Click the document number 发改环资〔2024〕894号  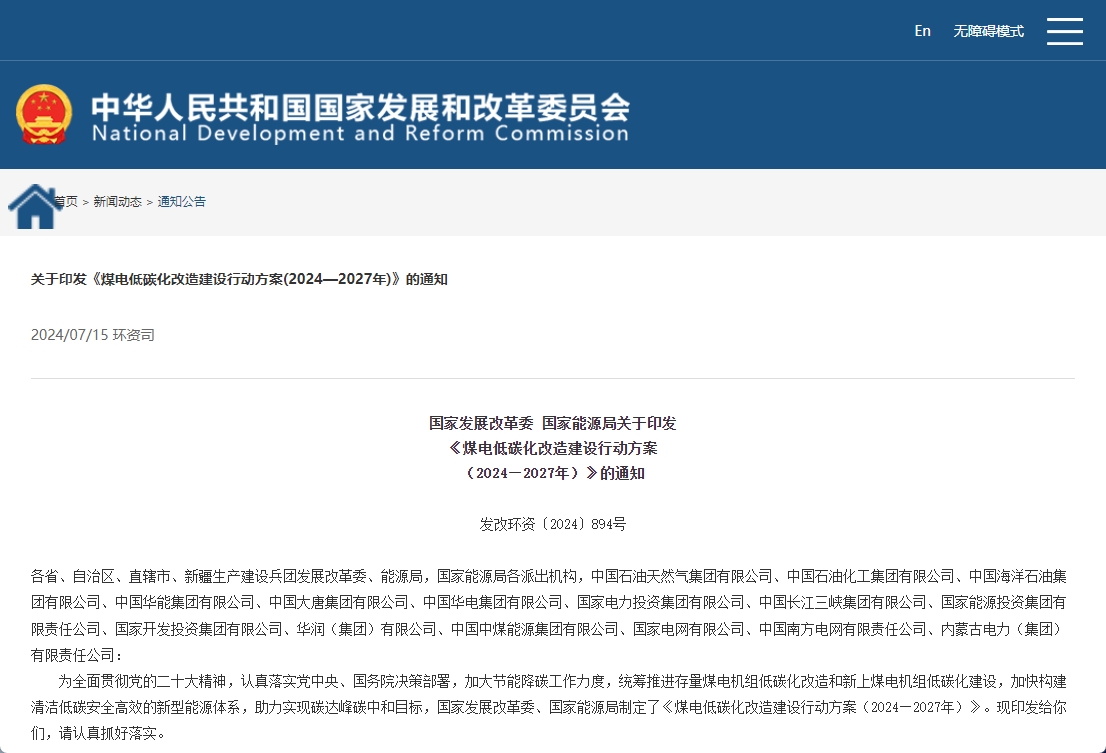[x=552, y=523]
